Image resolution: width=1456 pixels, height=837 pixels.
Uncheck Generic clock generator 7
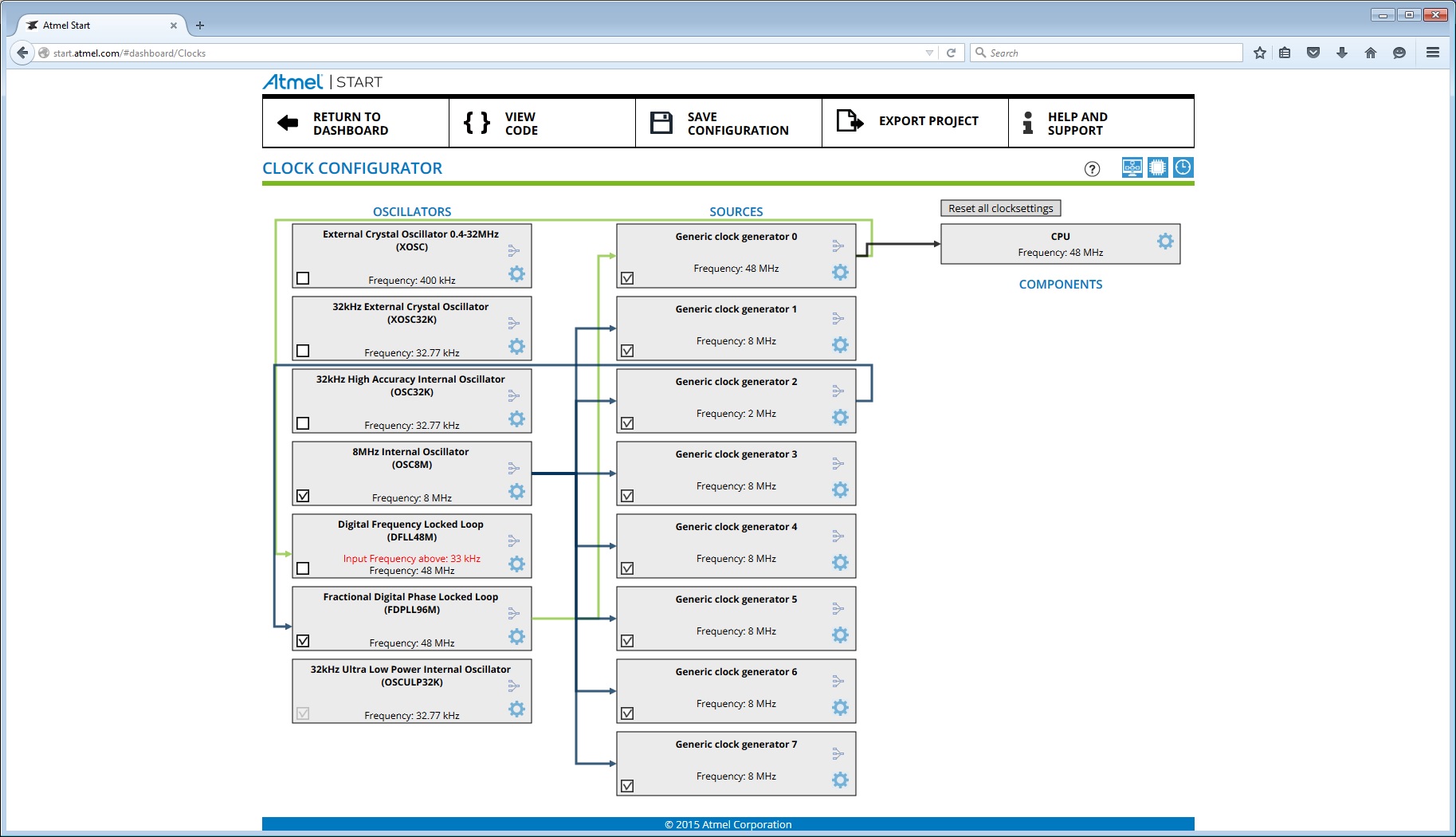[x=627, y=786]
